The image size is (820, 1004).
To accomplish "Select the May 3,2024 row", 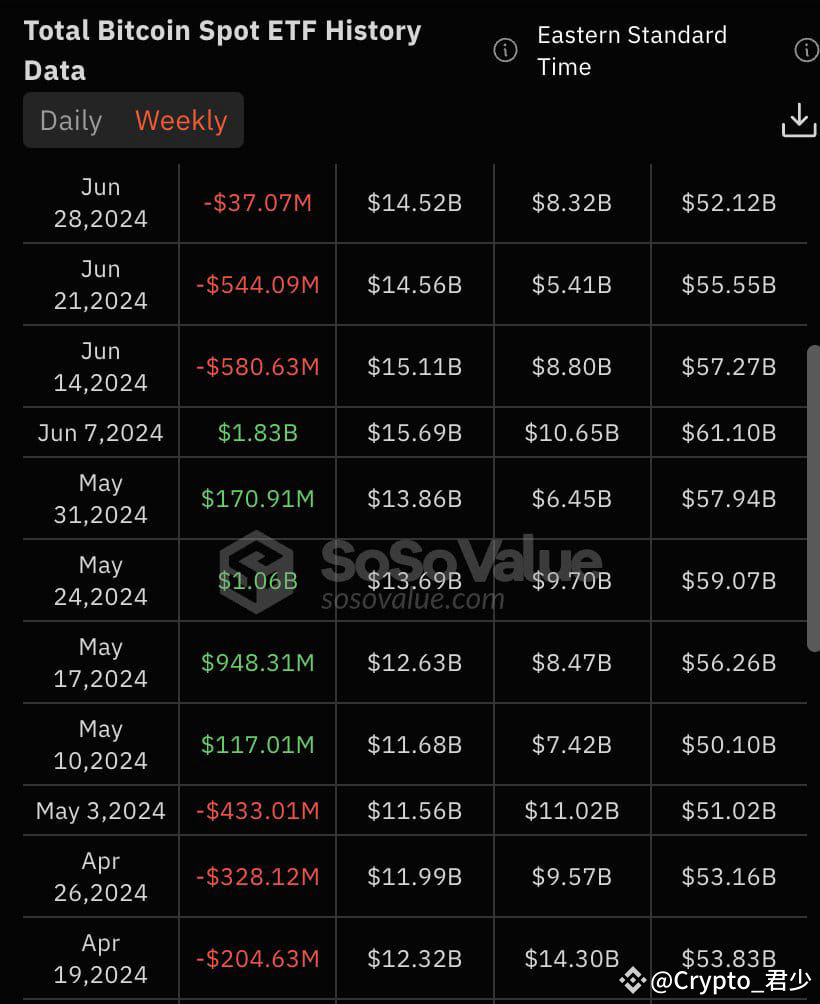I will (x=100, y=811).
